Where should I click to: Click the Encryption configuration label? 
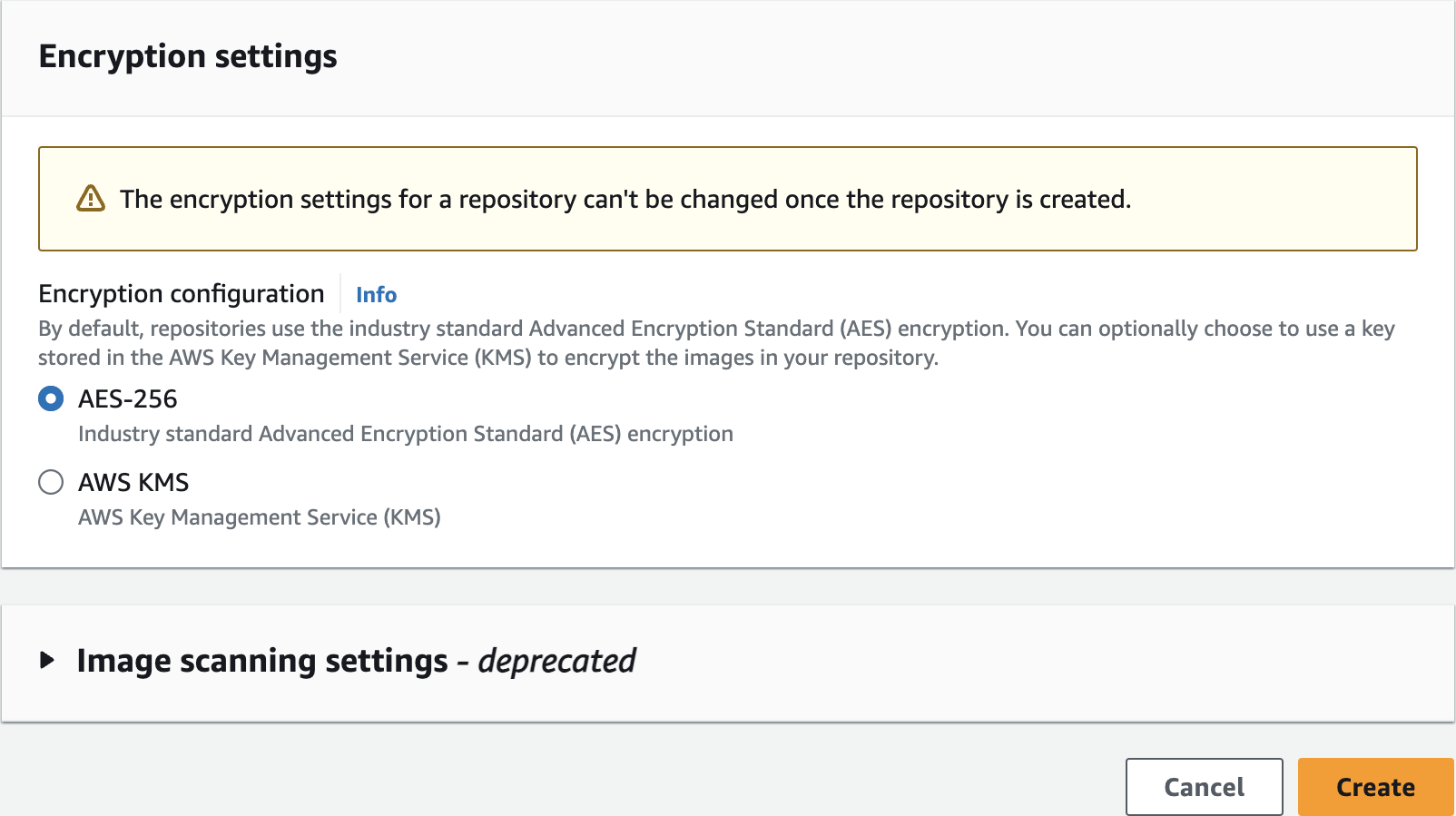click(182, 294)
